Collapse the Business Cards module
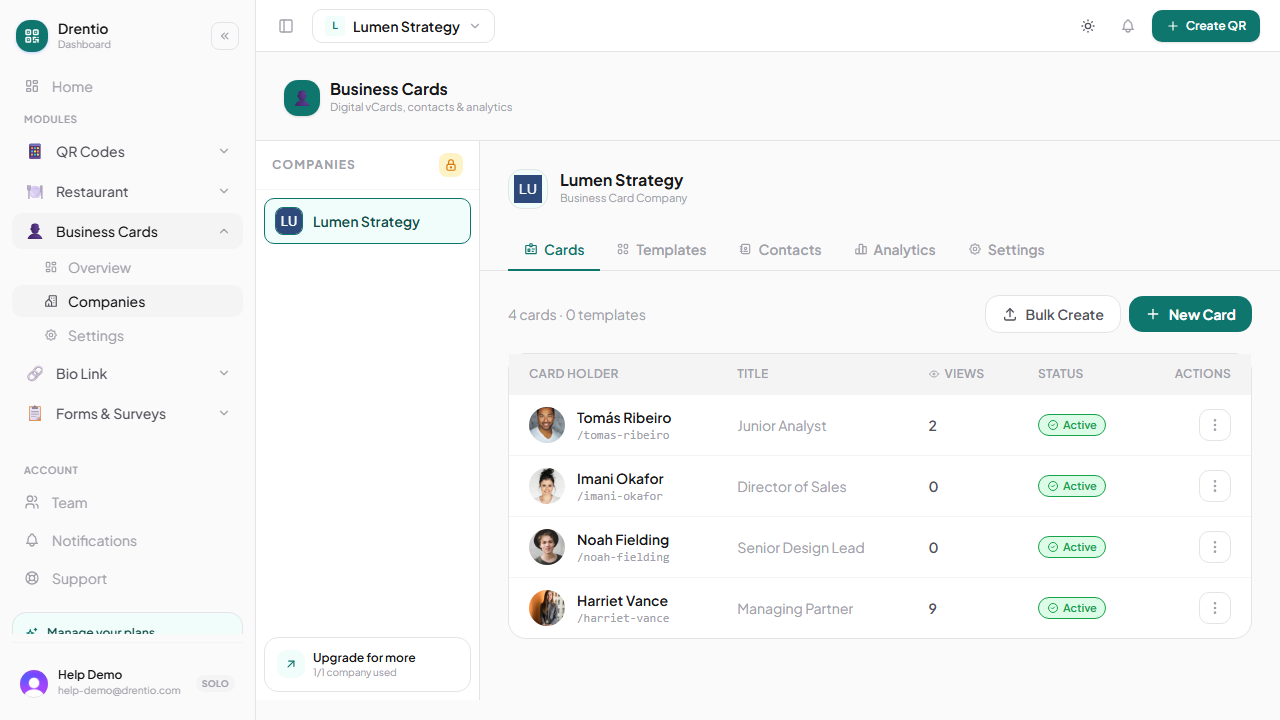 (x=127, y=232)
